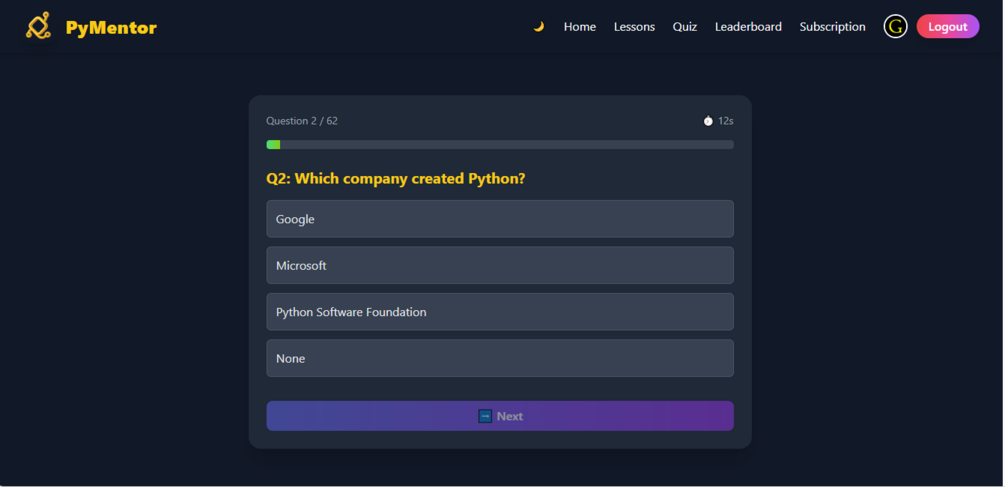
Task: Select the Google answer option
Action: point(499,219)
